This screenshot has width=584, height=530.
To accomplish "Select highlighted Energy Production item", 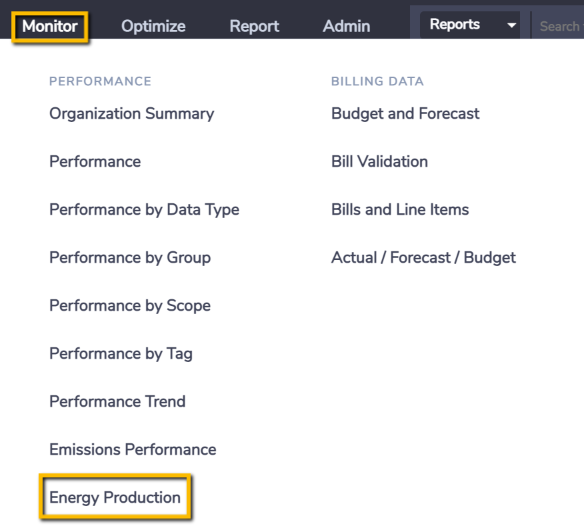I will click(115, 498).
